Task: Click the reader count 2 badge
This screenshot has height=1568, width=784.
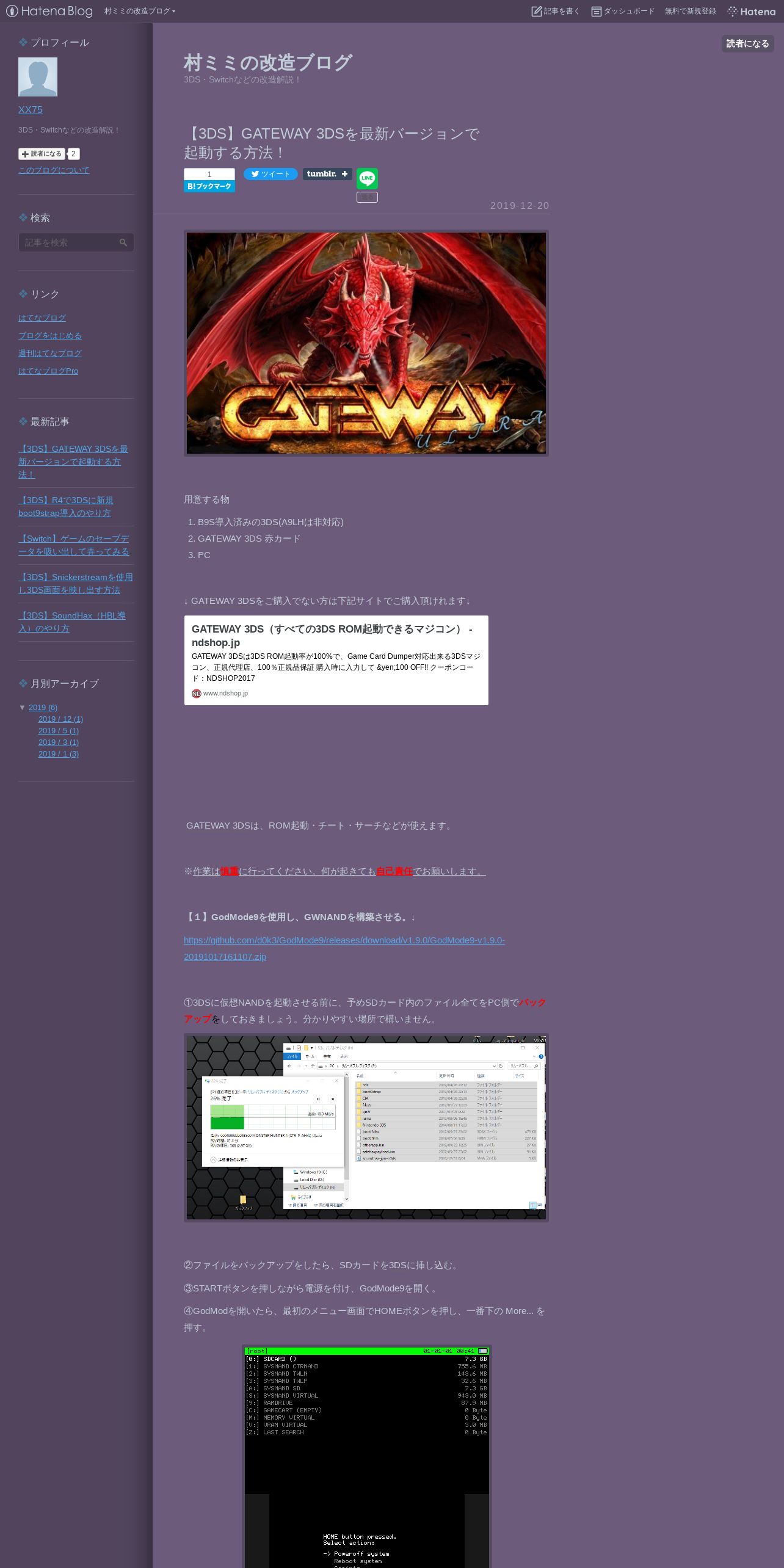Action: (73, 154)
